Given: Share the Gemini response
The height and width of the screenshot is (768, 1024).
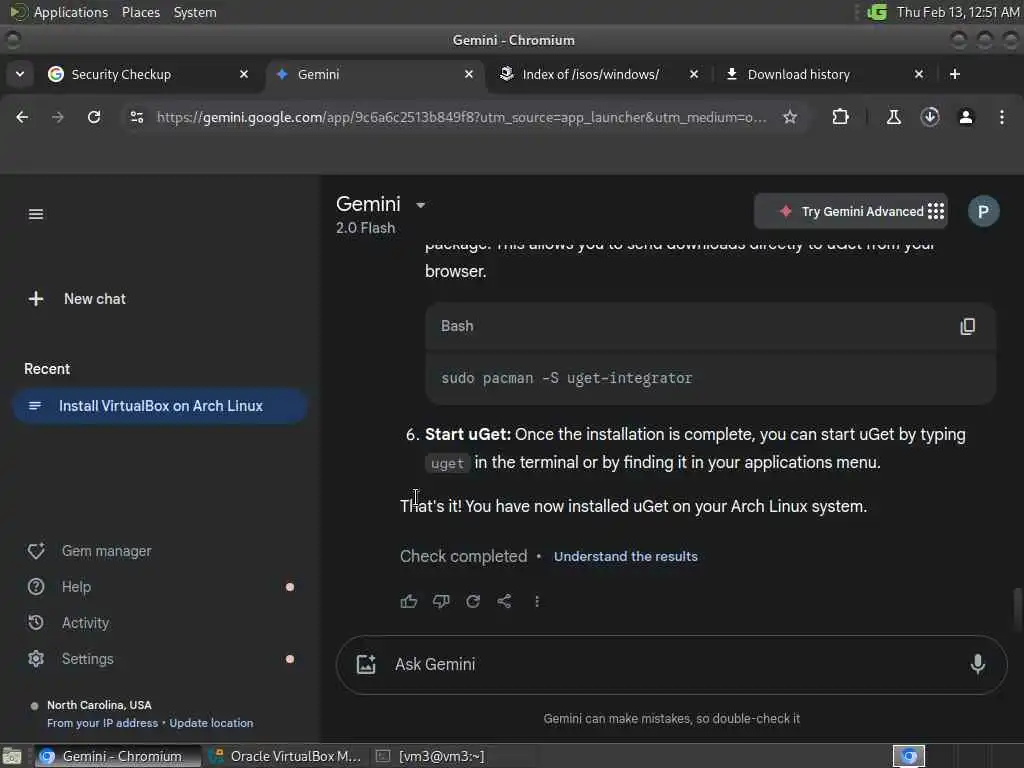Looking at the screenshot, I should coord(504,601).
